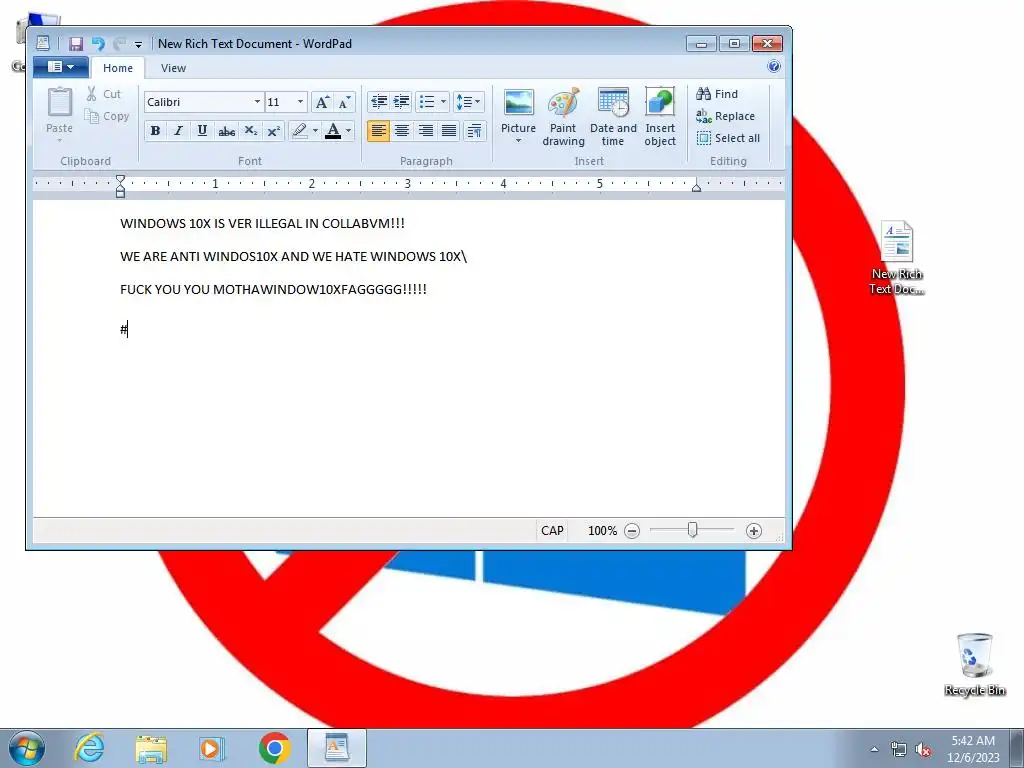Viewport: 1024px width, 768px height.
Task: Undo the last action in WordPad
Action: point(98,44)
